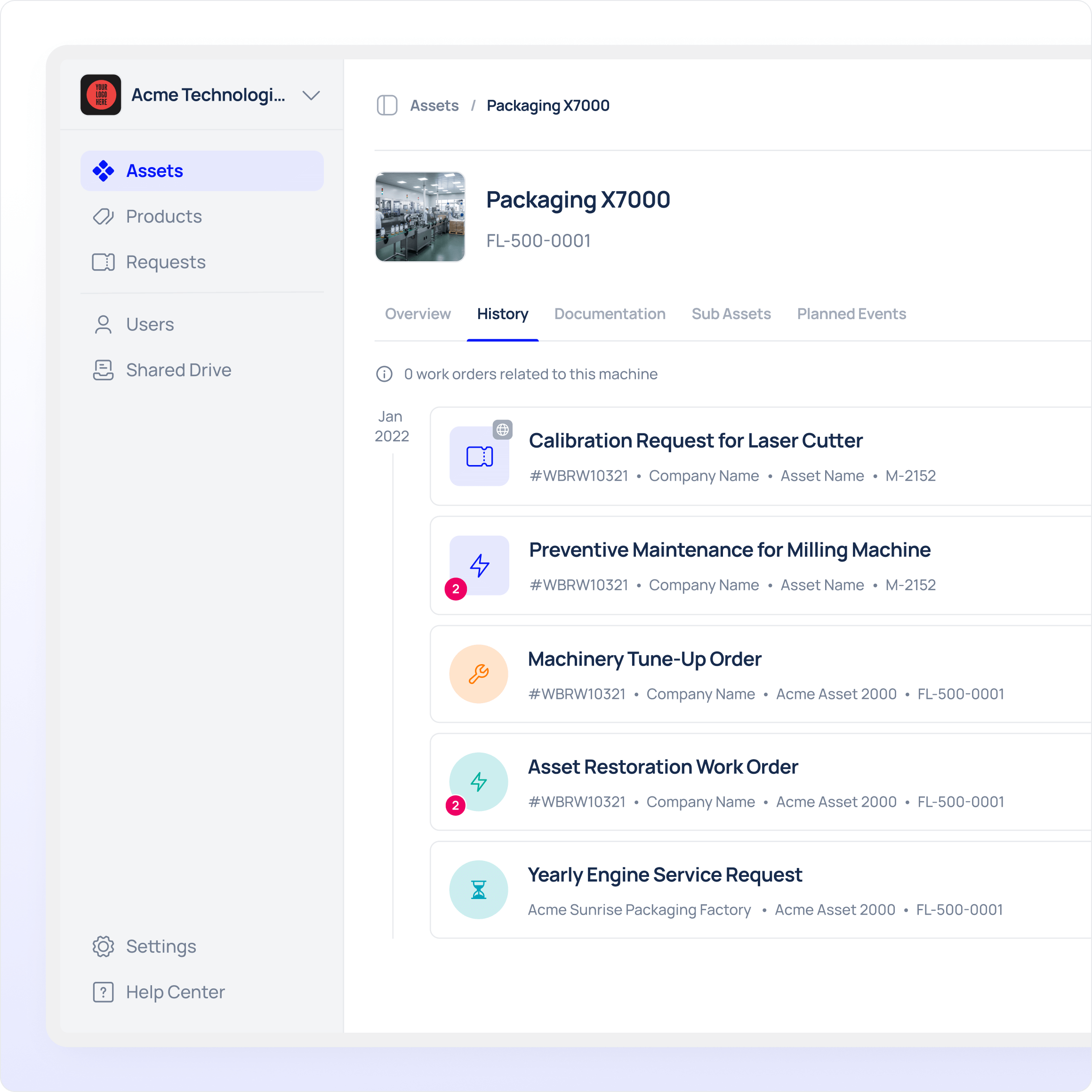Open the Calibration Request for Laser Cutter entry
This screenshot has height=1092, width=1092.
click(695, 440)
